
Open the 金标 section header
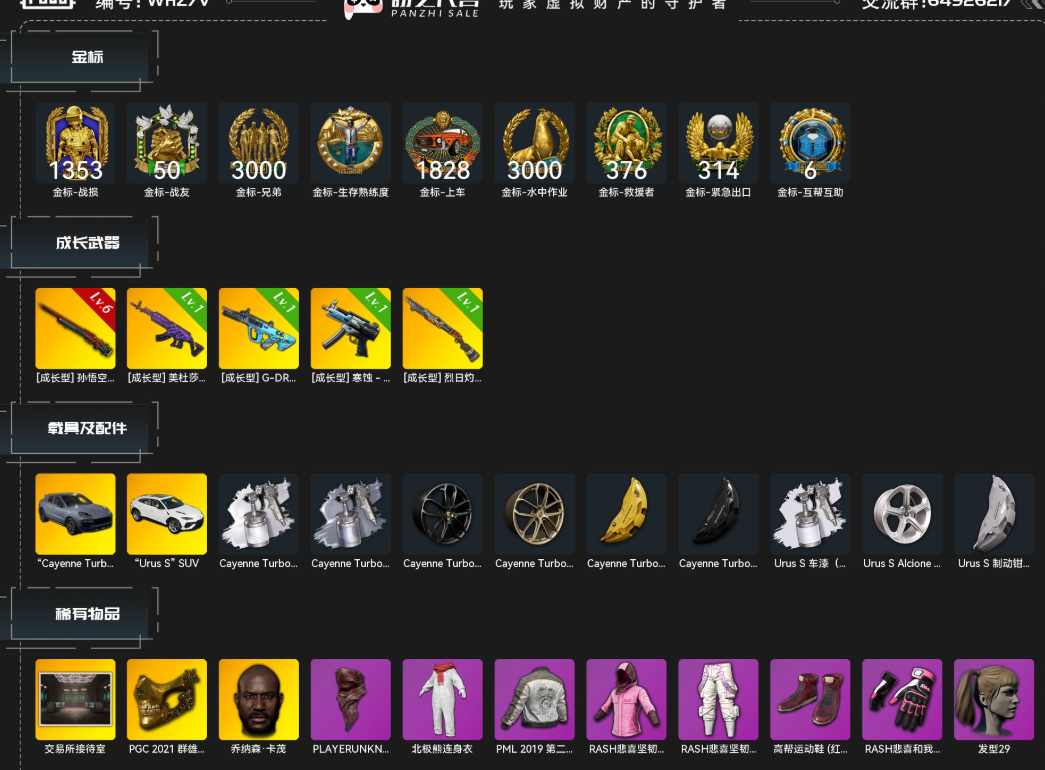[x=84, y=57]
